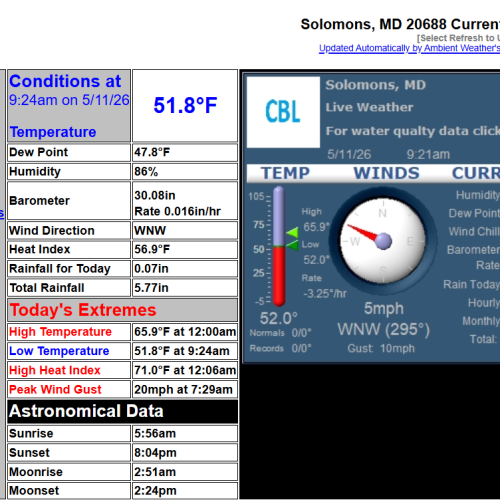Click the Normals 0/0° text
This screenshot has height=500, width=500.
pos(280,333)
